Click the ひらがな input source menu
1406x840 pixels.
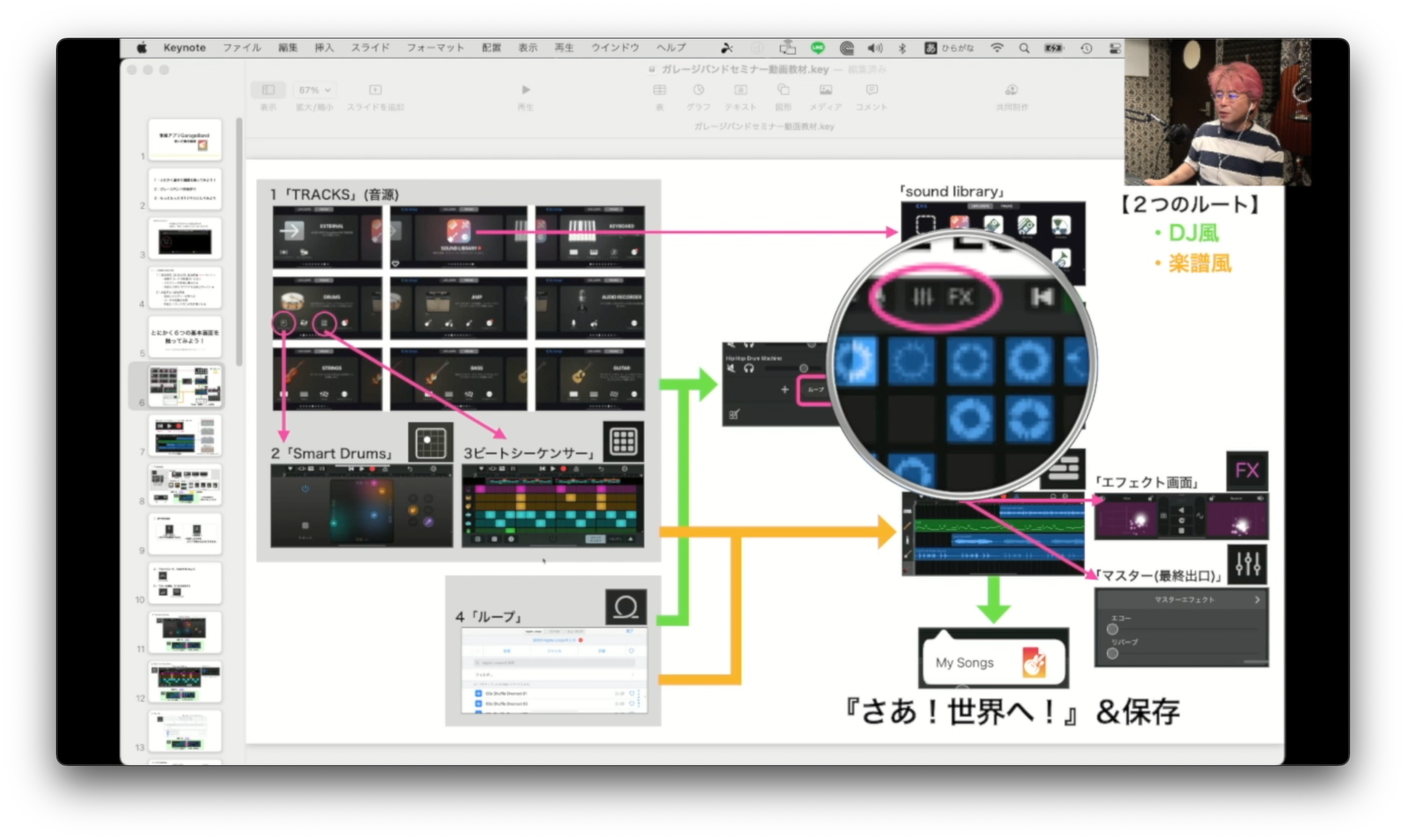pos(949,48)
